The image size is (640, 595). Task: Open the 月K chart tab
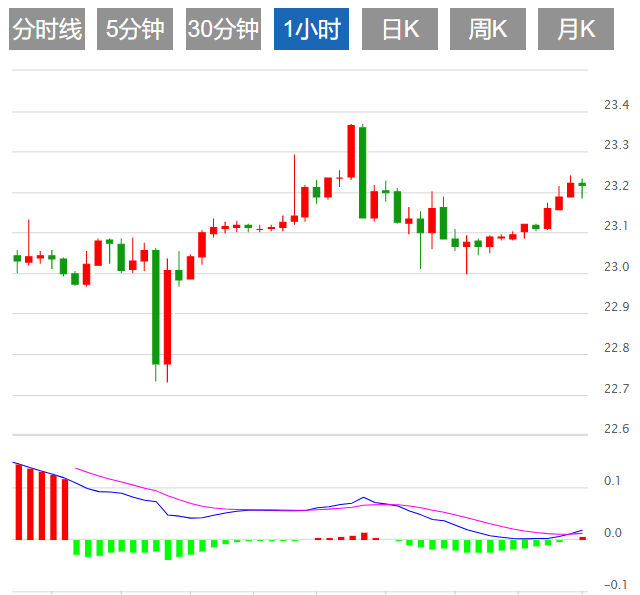(575, 30)
